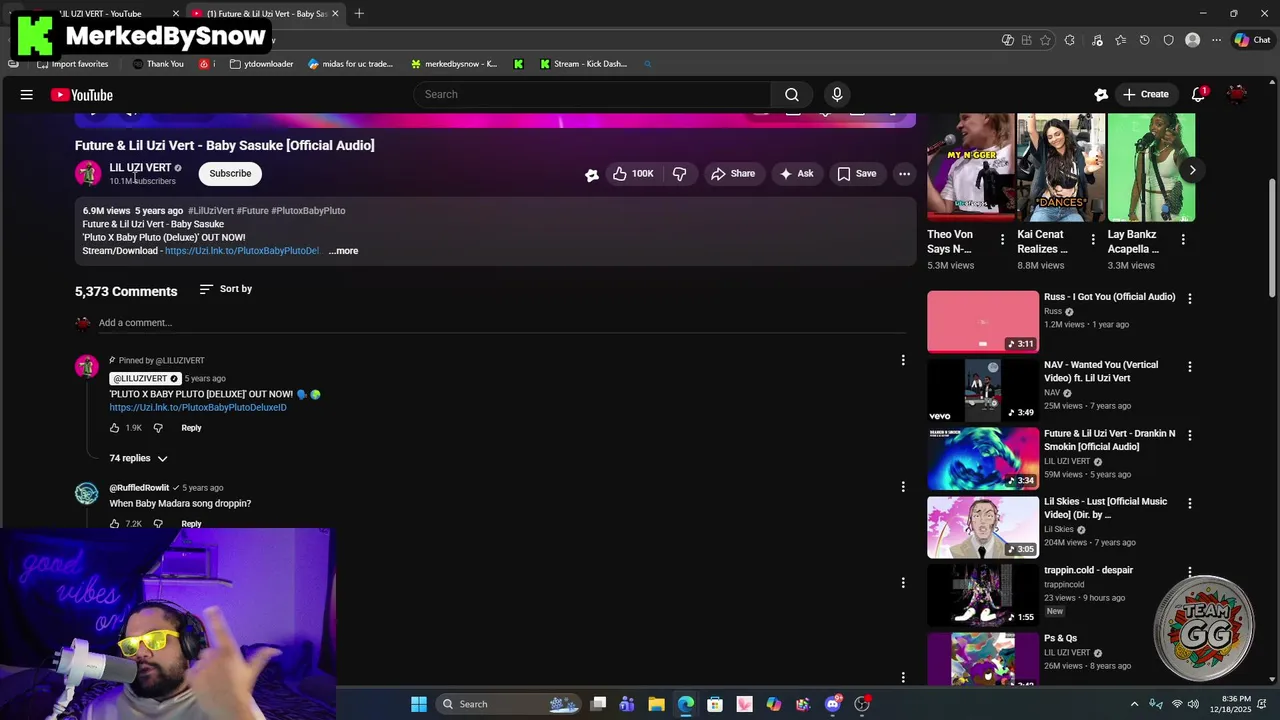Open options for Theo Von short

click(1002, 239)
